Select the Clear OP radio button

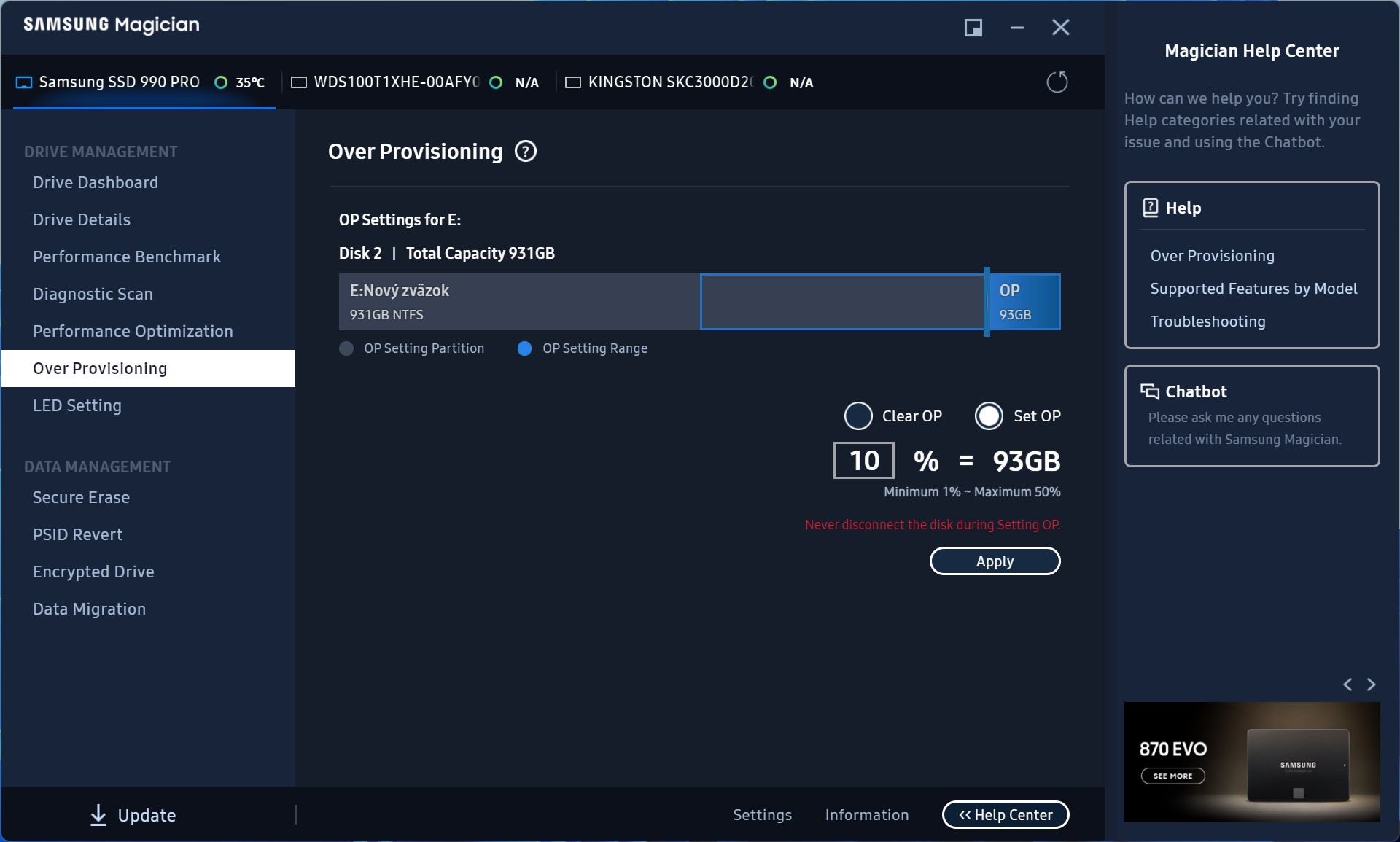coord(857,416)
